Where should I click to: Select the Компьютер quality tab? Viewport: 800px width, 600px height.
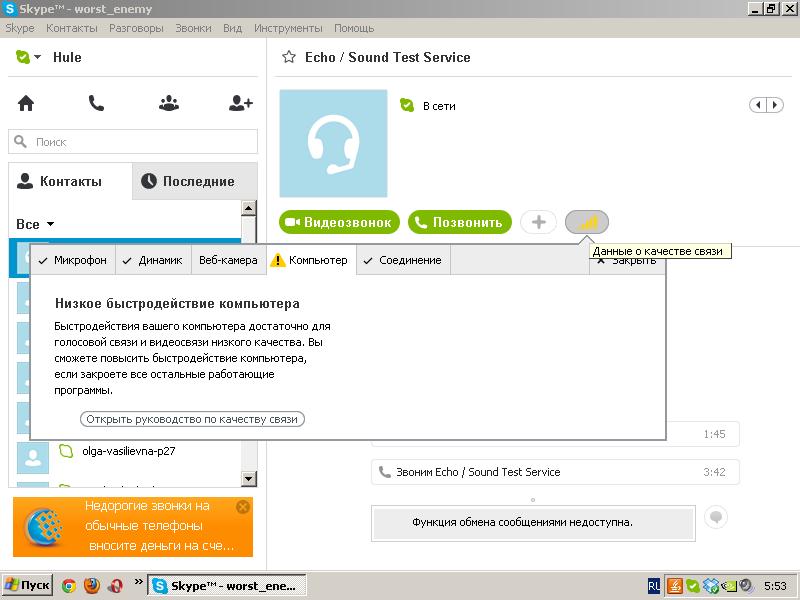pos(311,260)
